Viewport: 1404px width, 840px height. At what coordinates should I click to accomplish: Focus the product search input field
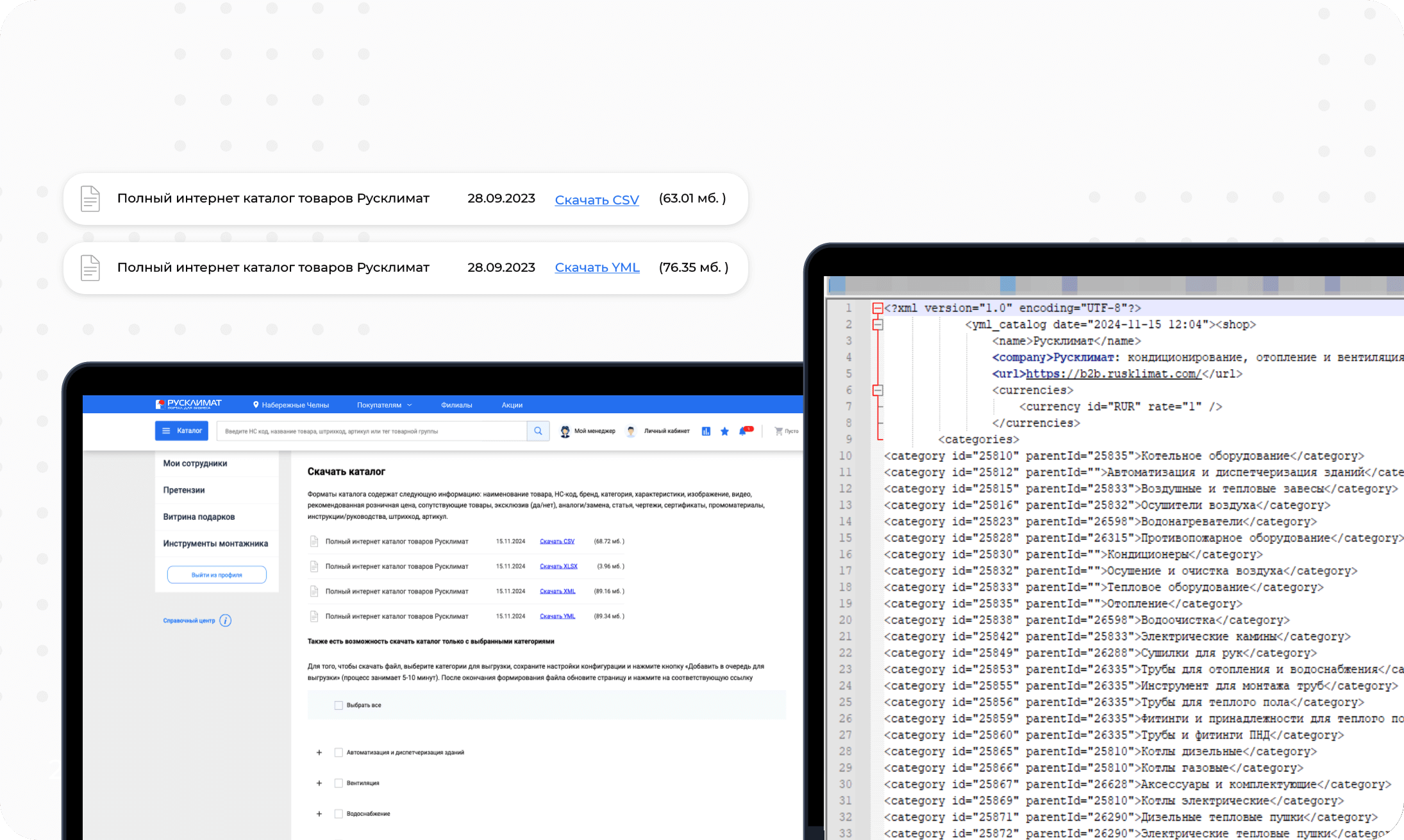372,431
